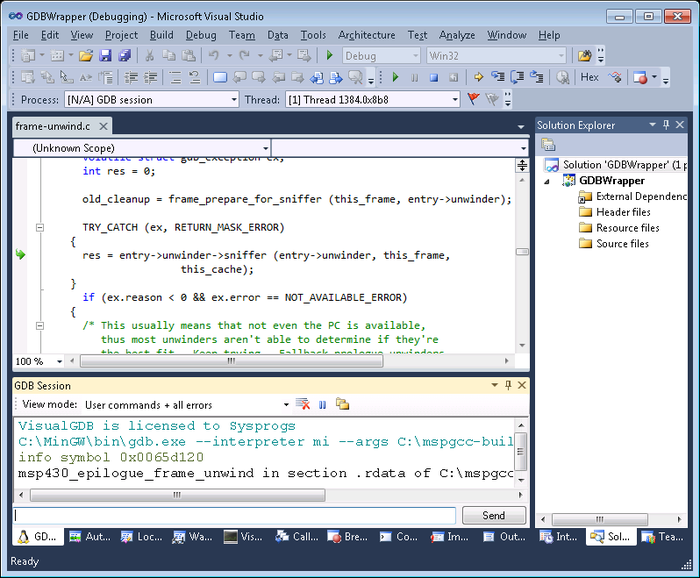Select the Header files folder
The image size is (700, 578).
[622, 212]
